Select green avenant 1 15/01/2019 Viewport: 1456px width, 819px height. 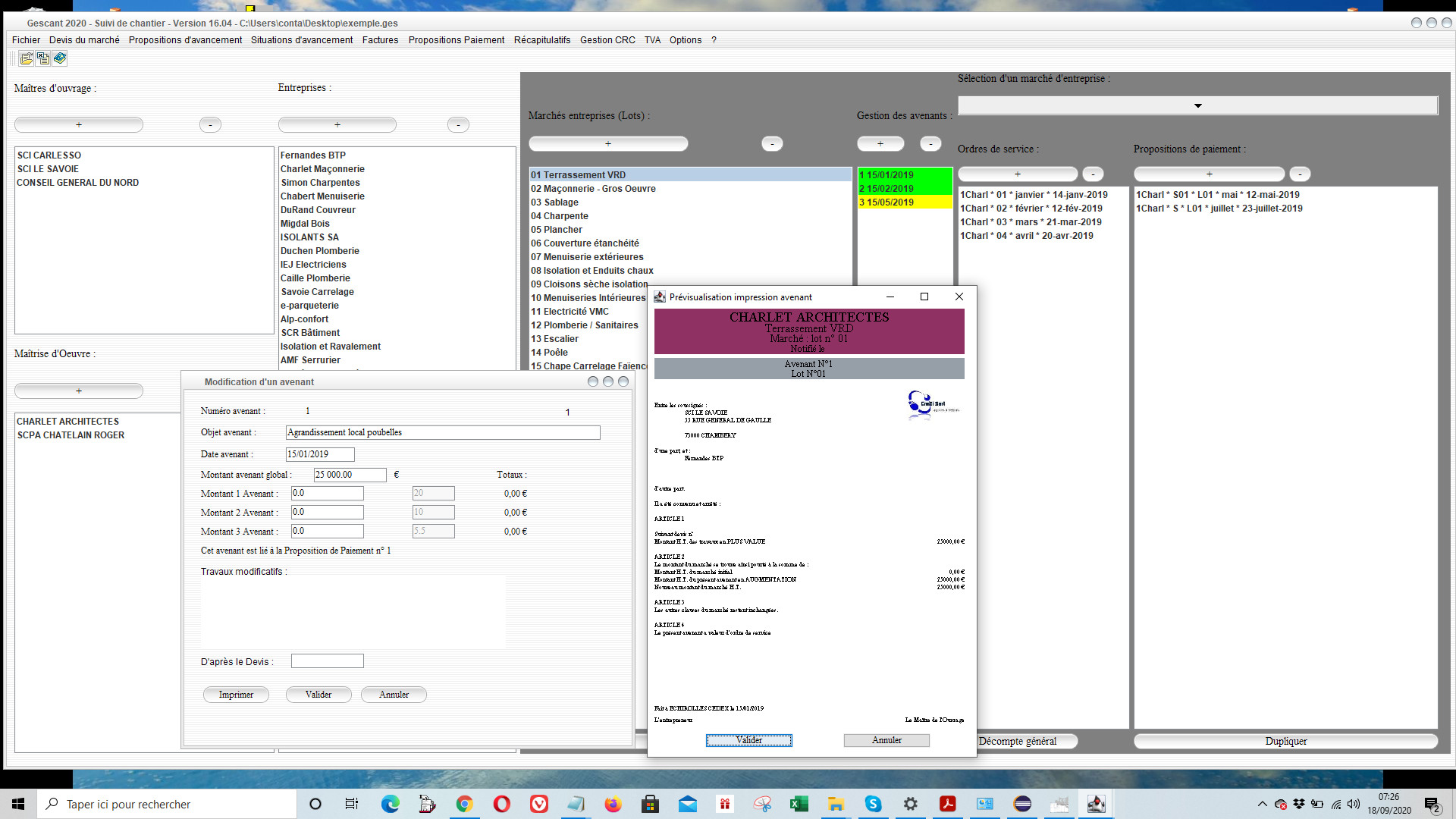905,175
